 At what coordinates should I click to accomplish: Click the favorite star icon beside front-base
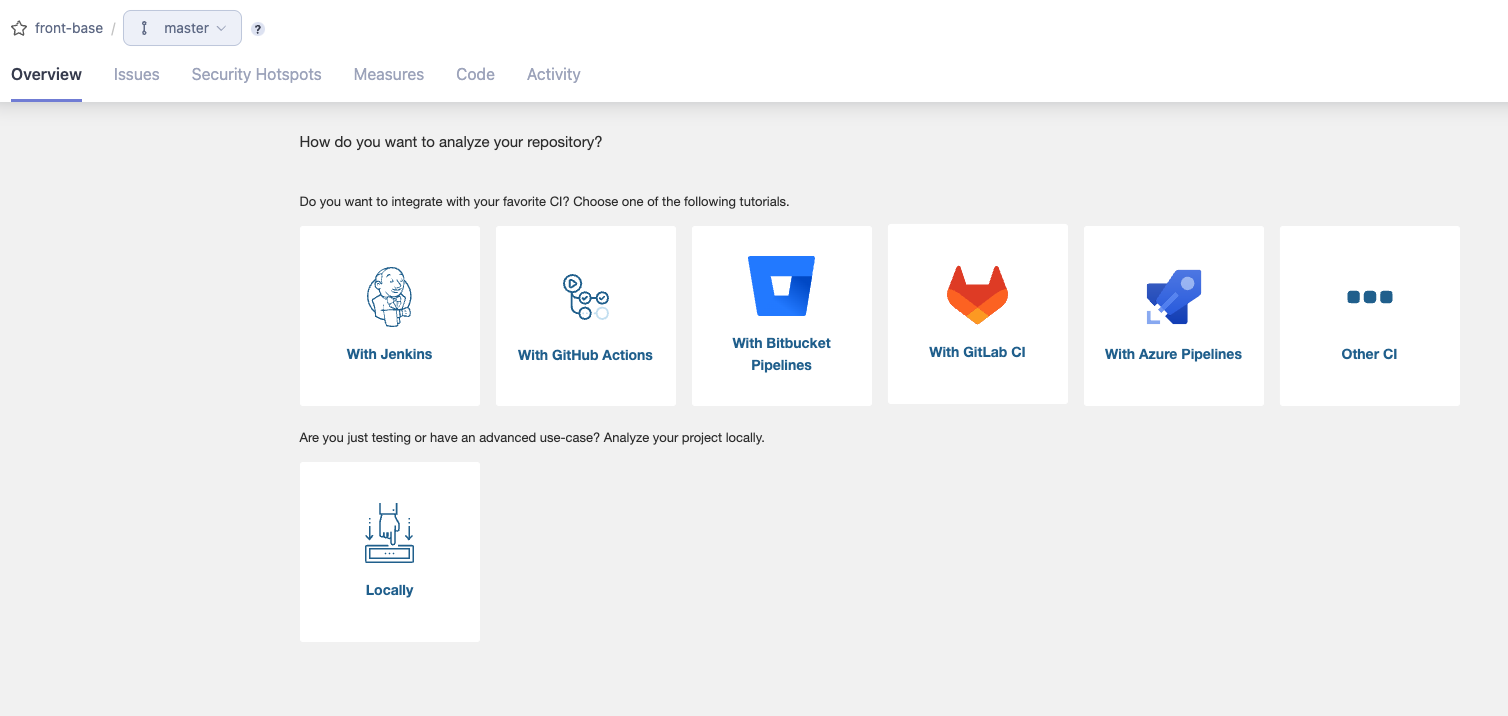pyautogui.click(x=19, y=28)
